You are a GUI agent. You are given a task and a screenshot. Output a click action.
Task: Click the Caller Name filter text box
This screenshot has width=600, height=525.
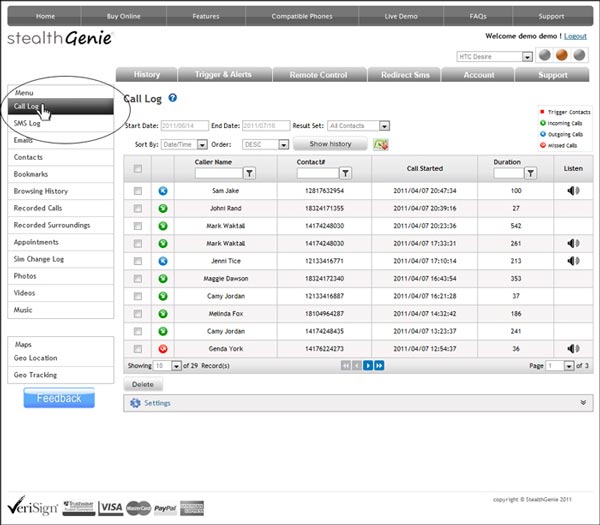(219, 173)
